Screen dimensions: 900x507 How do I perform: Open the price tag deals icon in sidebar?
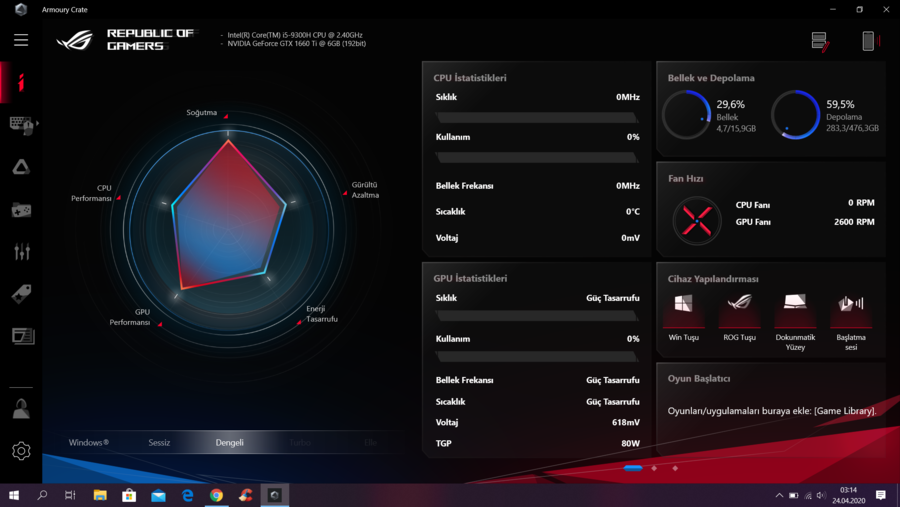(x=21, y=294)
